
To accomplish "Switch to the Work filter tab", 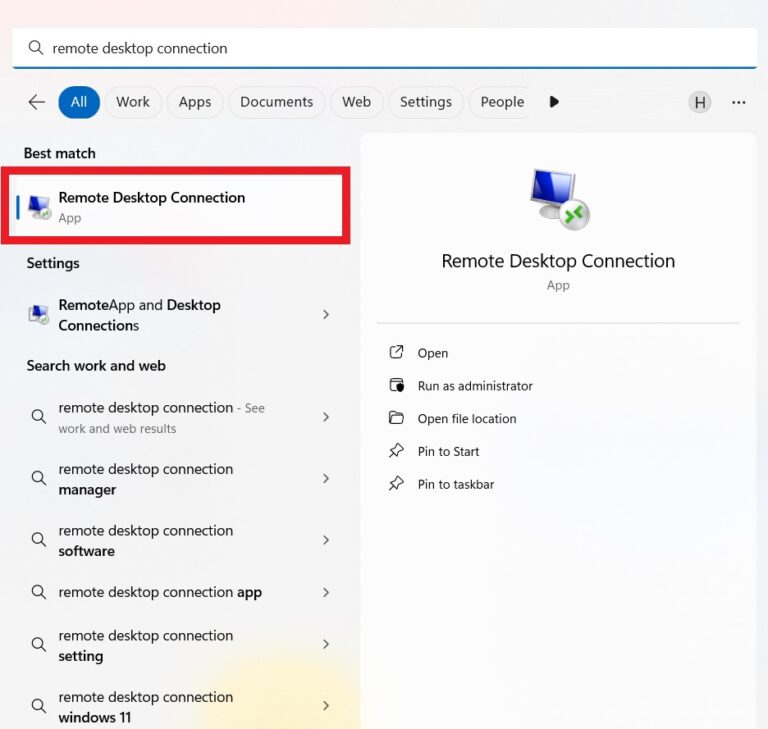I will tap(133, 102).
